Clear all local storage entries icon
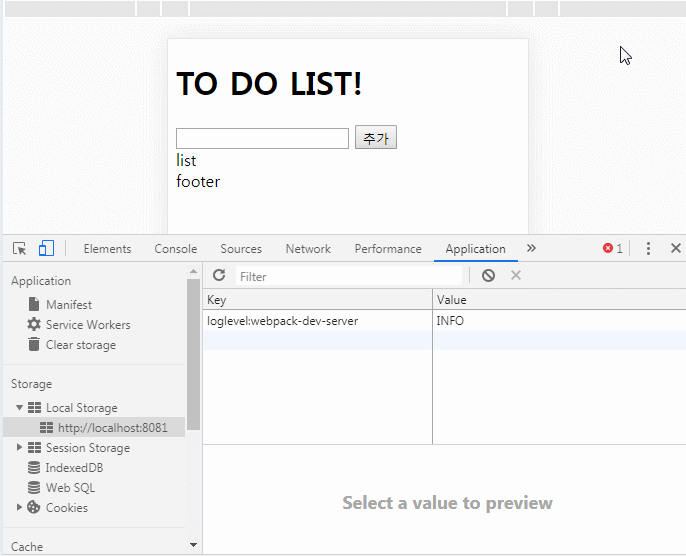This screenshot has height=556, width=686. [x=488, y=275]
